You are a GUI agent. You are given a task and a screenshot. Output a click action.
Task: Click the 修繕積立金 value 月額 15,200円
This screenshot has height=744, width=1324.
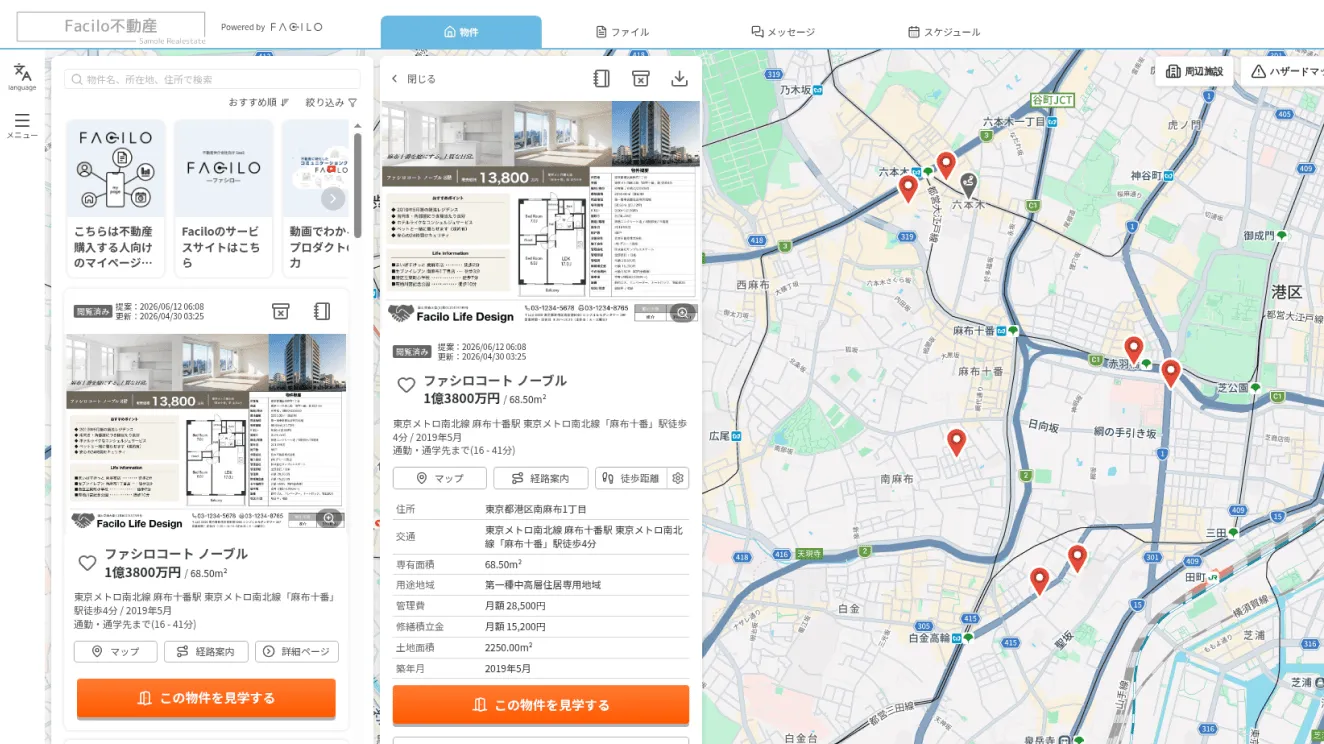pos(515,627)
